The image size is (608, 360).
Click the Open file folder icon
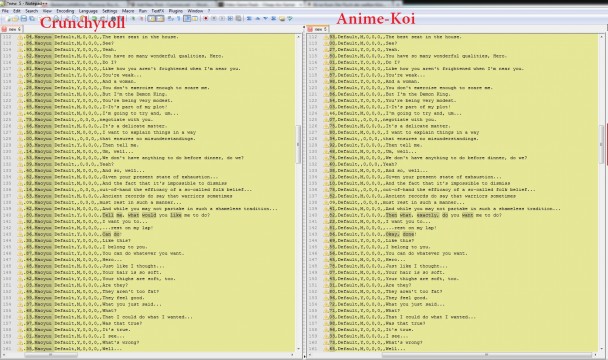(15, 19)
